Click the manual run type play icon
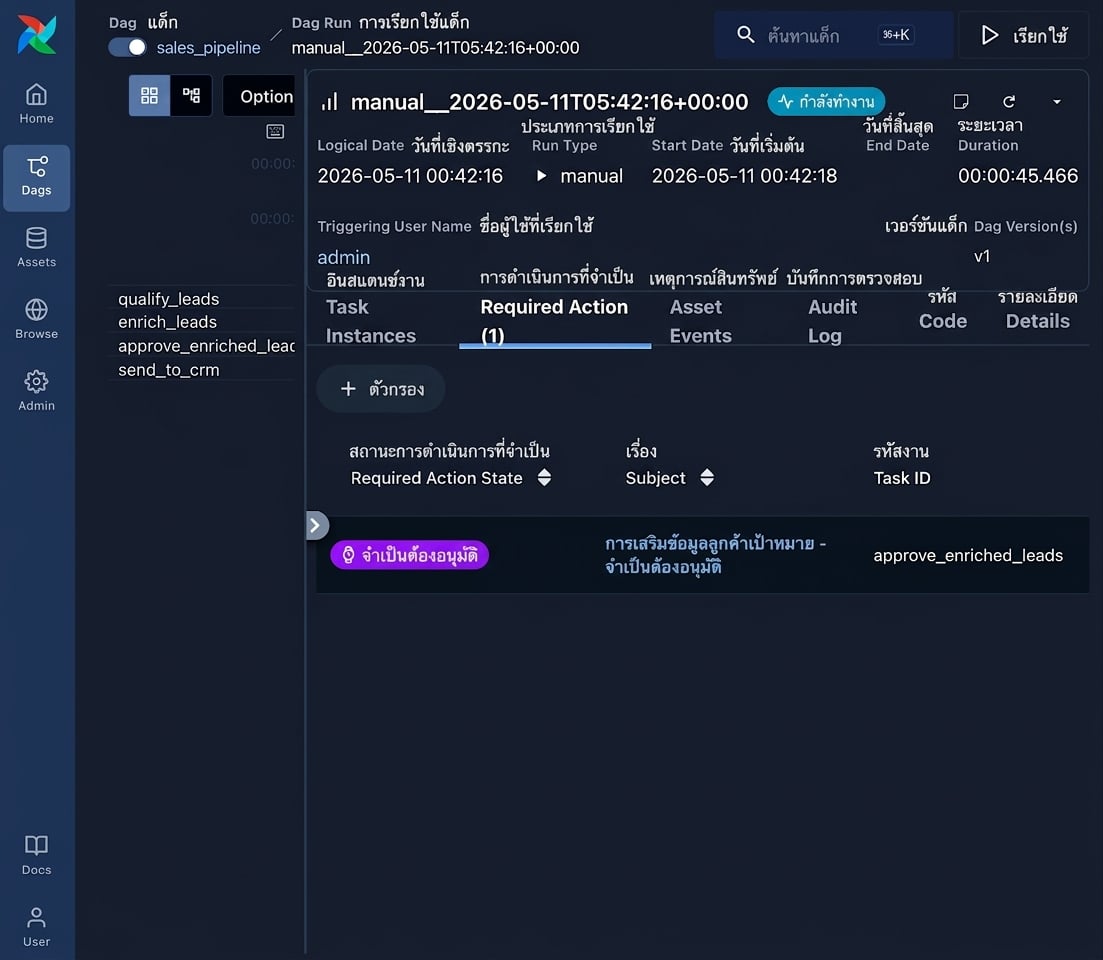 (x=541, y=176)
